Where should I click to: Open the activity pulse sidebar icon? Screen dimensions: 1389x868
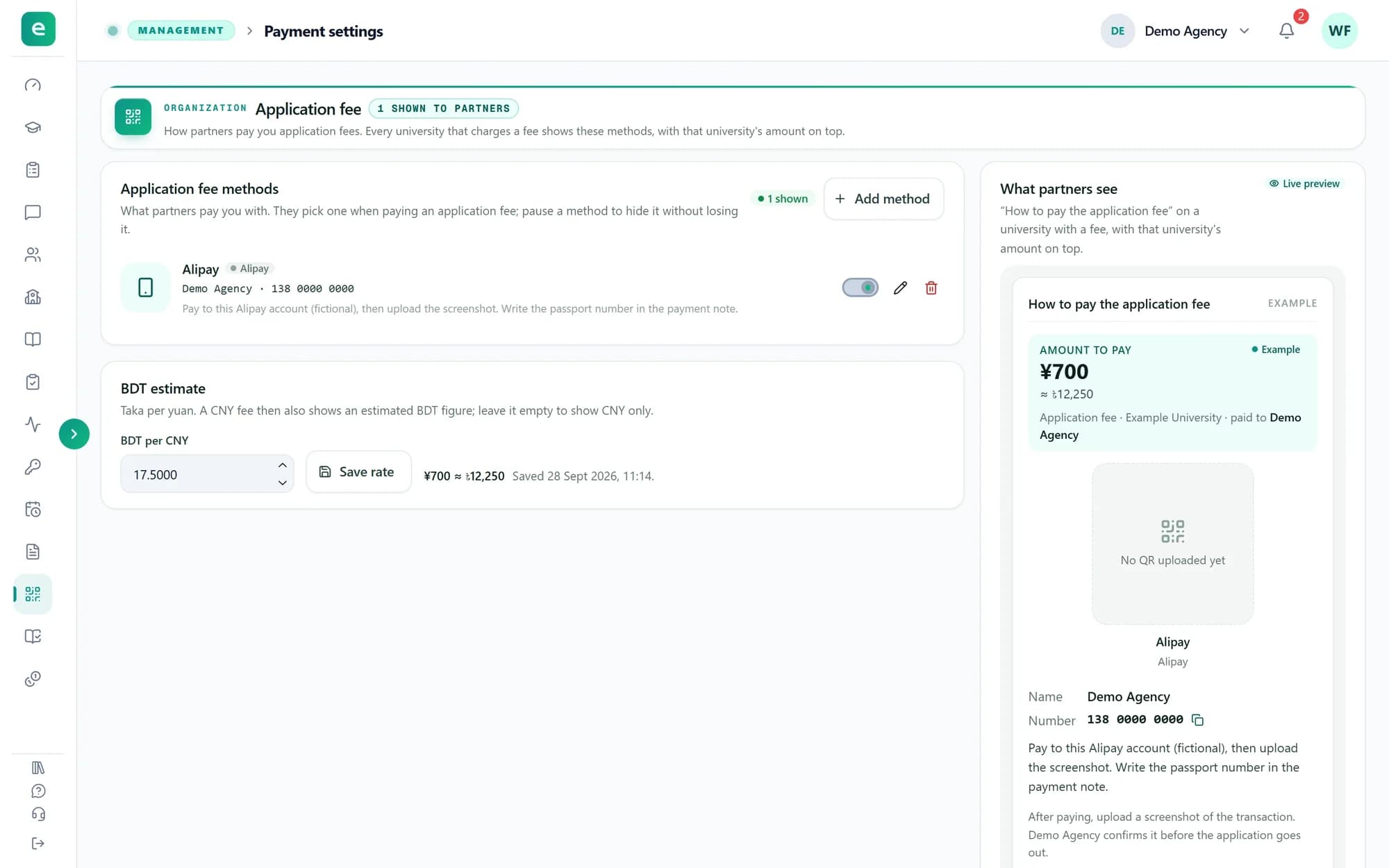coord(33,424)
